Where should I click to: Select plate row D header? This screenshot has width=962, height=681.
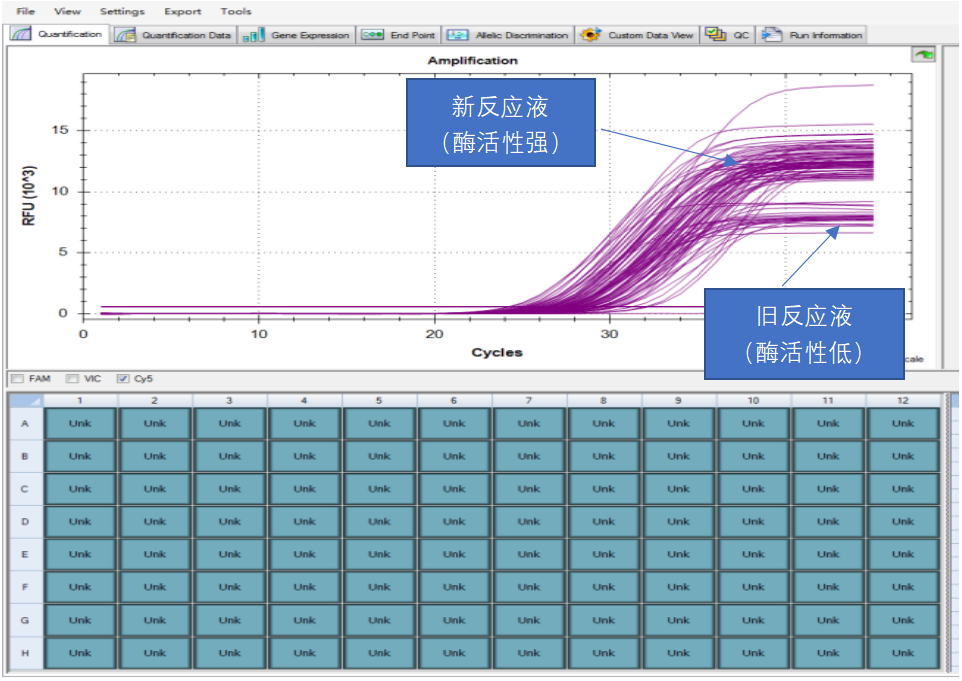(x=25, y=521)
